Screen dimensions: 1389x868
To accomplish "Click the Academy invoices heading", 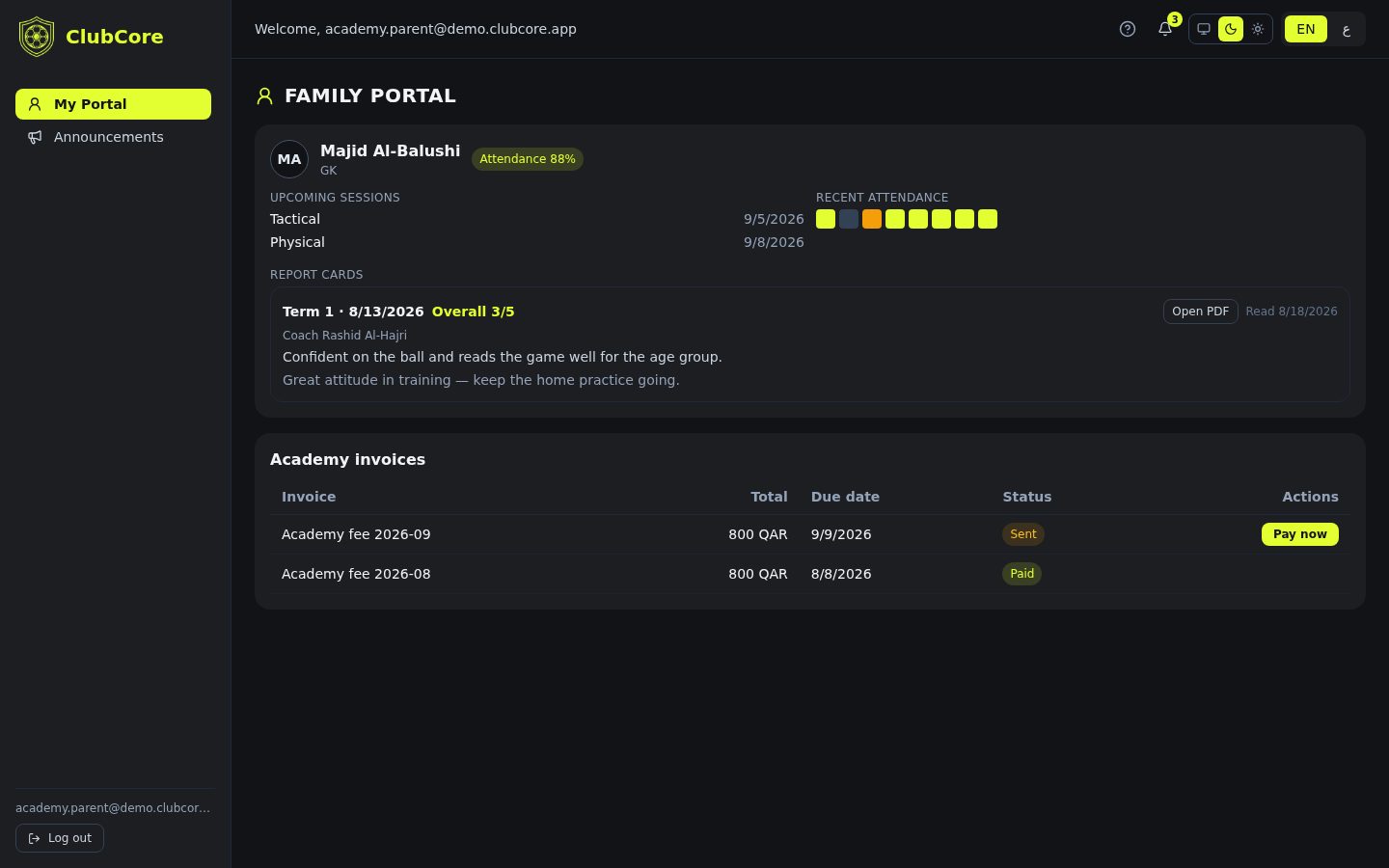I will (x=347, y=460).
